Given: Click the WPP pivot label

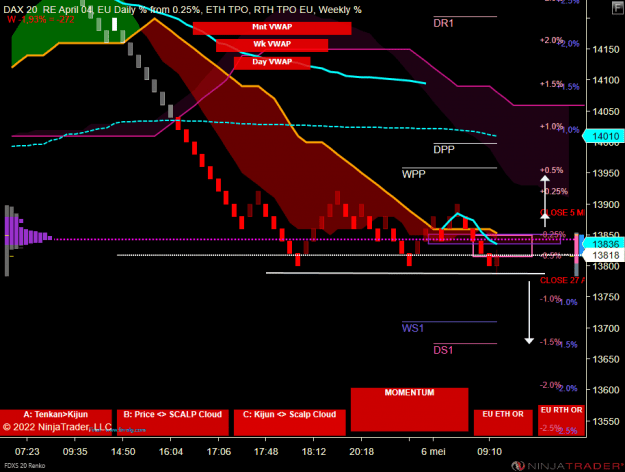Looking at the screenshot, I should pos(414,174).
